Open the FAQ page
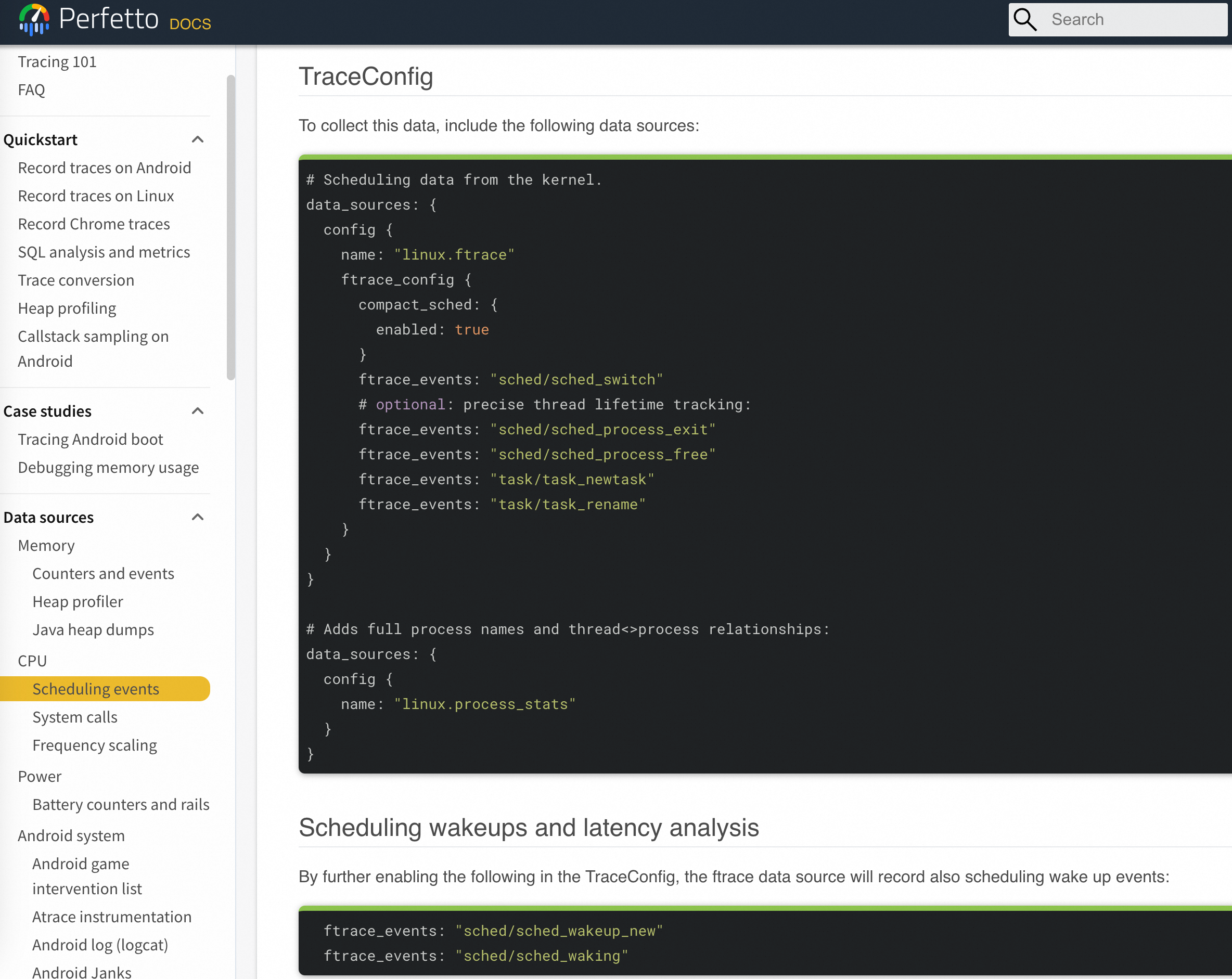The image size is (1232, 979). [x=31, y=89]
